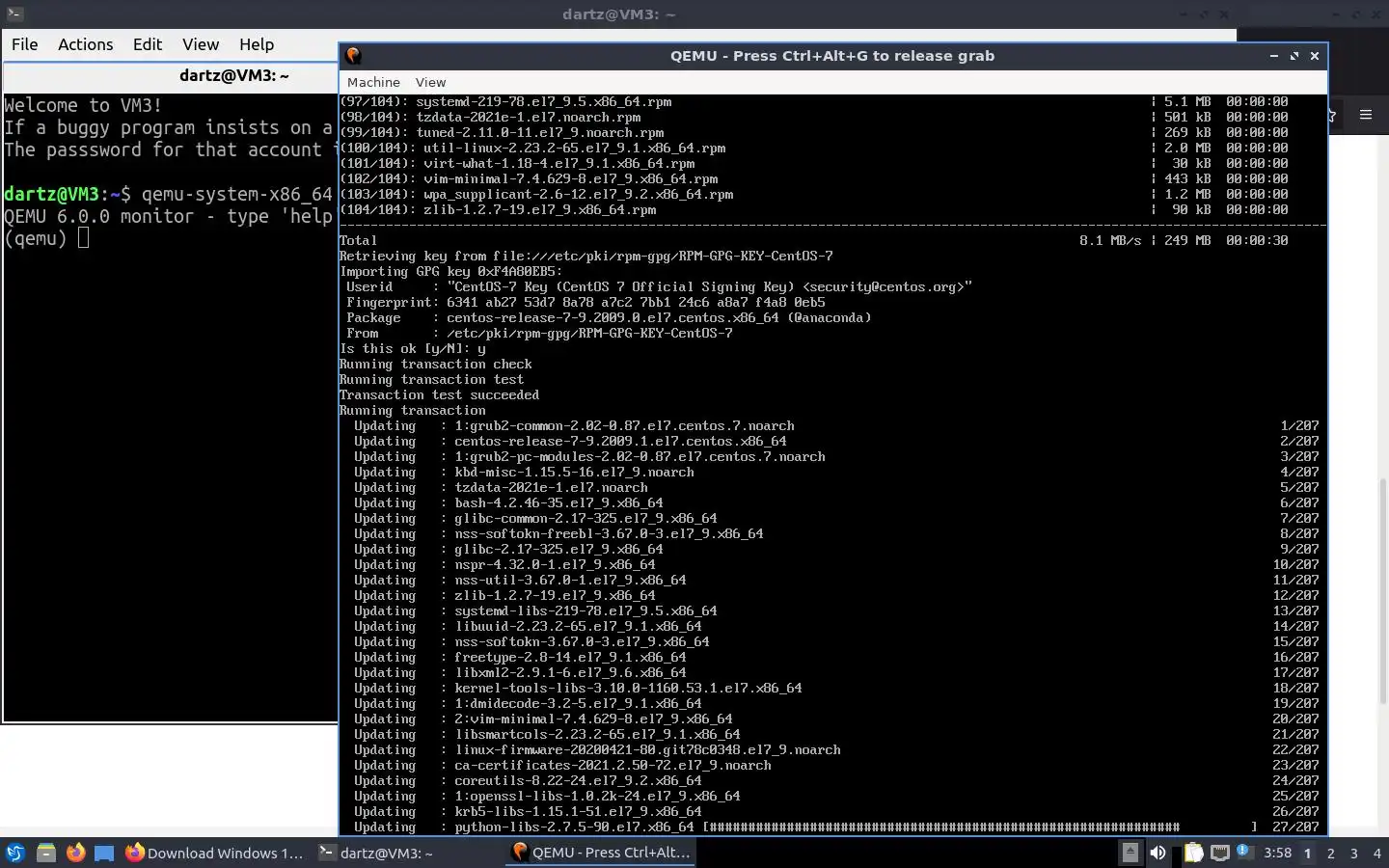Screen dimensions: 1389x868
Task: Click the 3:58 clock on the taskbar
Action: pos(1277,853)
